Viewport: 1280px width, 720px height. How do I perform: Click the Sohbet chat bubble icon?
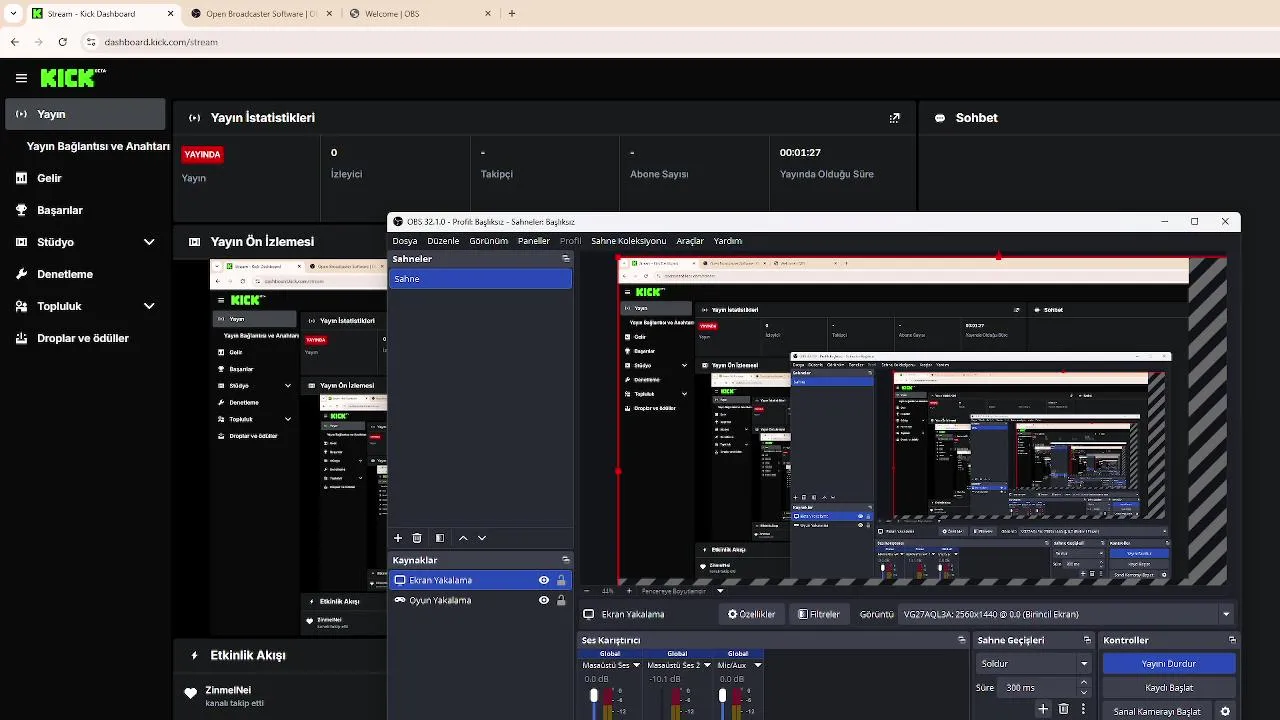coord(940,118)
